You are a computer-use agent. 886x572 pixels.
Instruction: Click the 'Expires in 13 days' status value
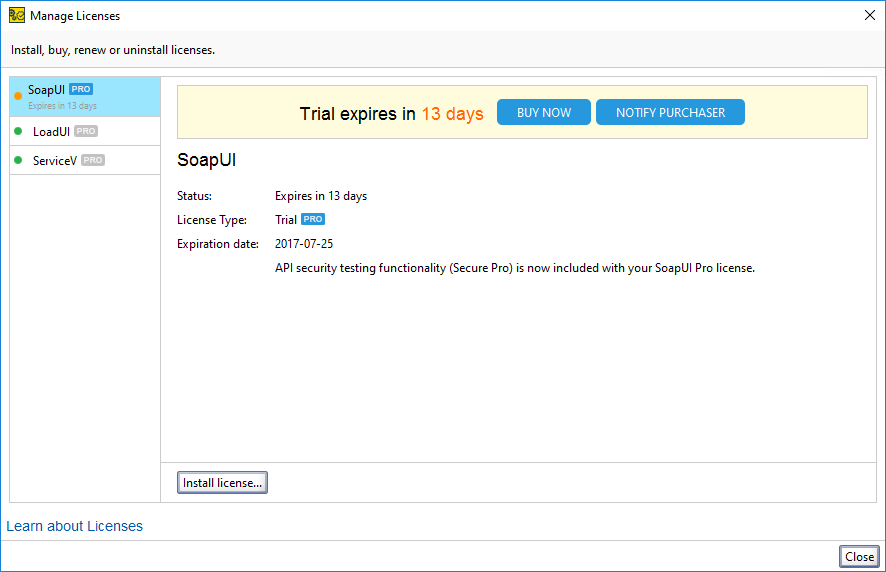pos(321,196)
